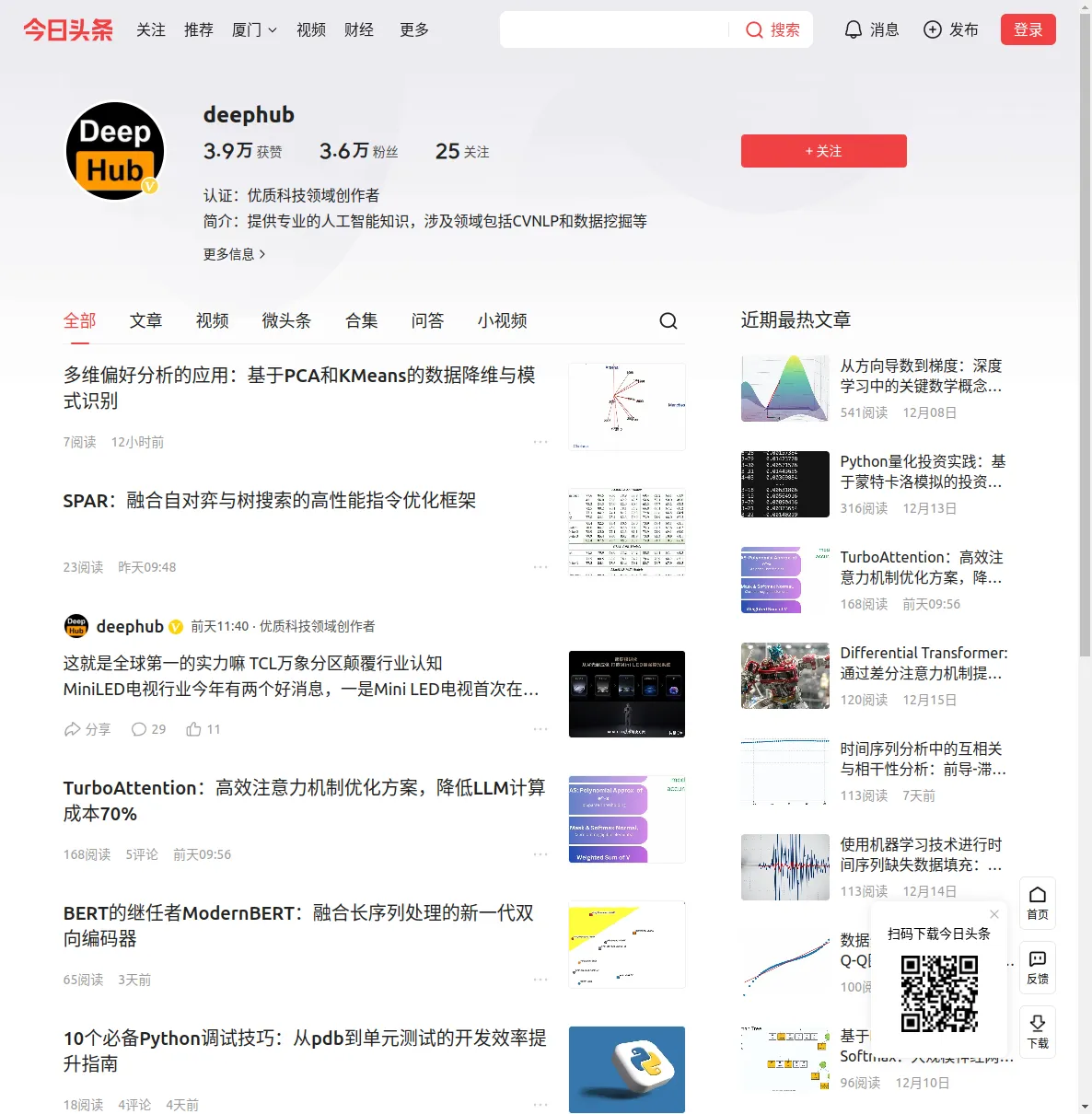Click the 分享 share icon on TCL post
1092x1114 pixels.
pos(73,729)
